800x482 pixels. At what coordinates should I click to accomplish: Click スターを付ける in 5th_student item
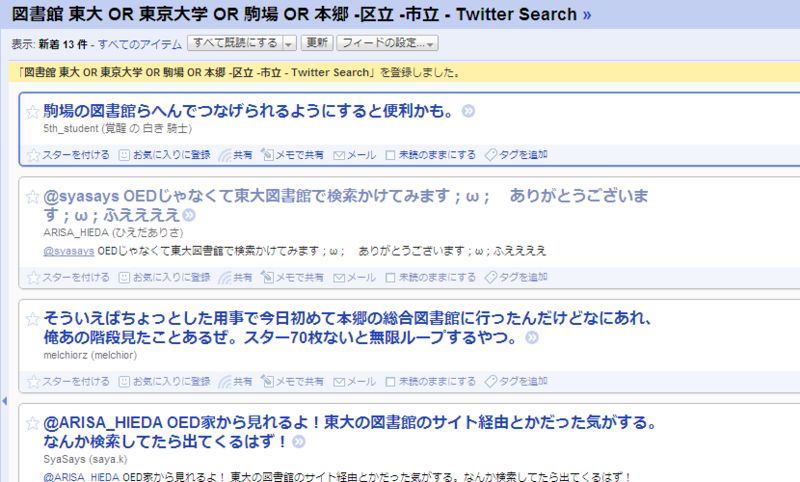point(69,155)
